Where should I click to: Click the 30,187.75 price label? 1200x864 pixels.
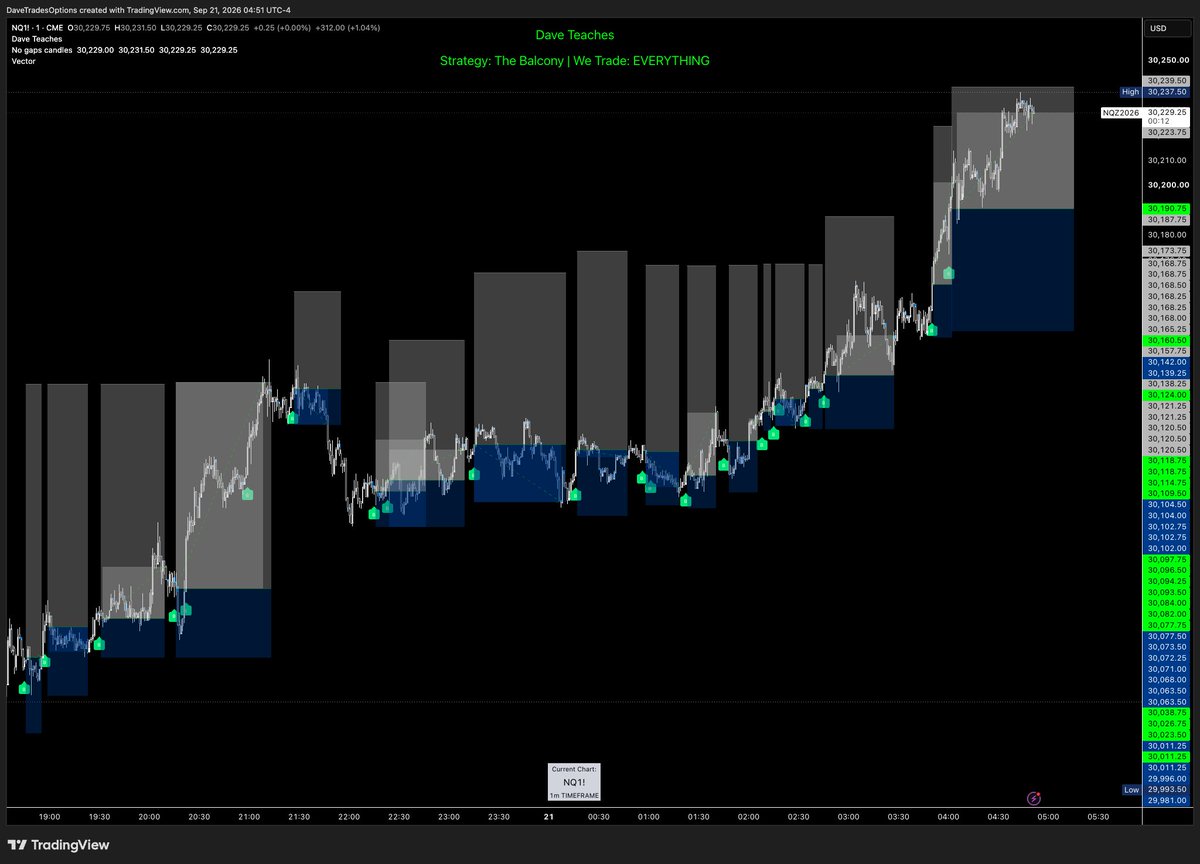1167,219
